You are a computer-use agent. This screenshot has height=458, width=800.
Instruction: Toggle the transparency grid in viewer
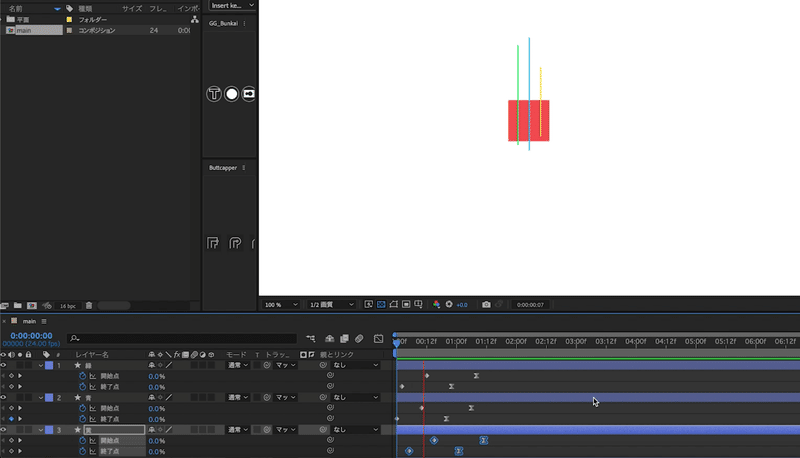click(x=381, y=304)
